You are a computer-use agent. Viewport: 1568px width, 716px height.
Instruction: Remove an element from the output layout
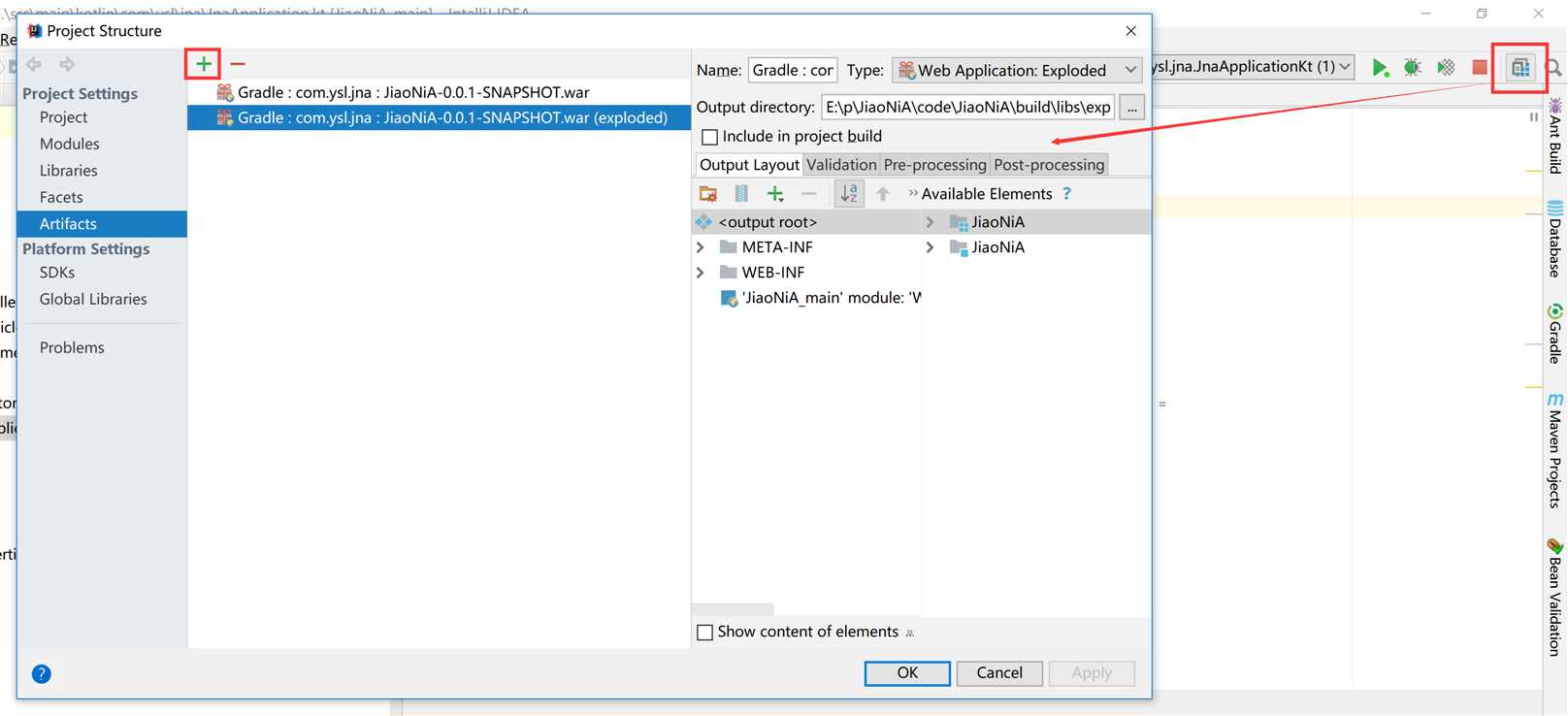(x=808, y=194)
